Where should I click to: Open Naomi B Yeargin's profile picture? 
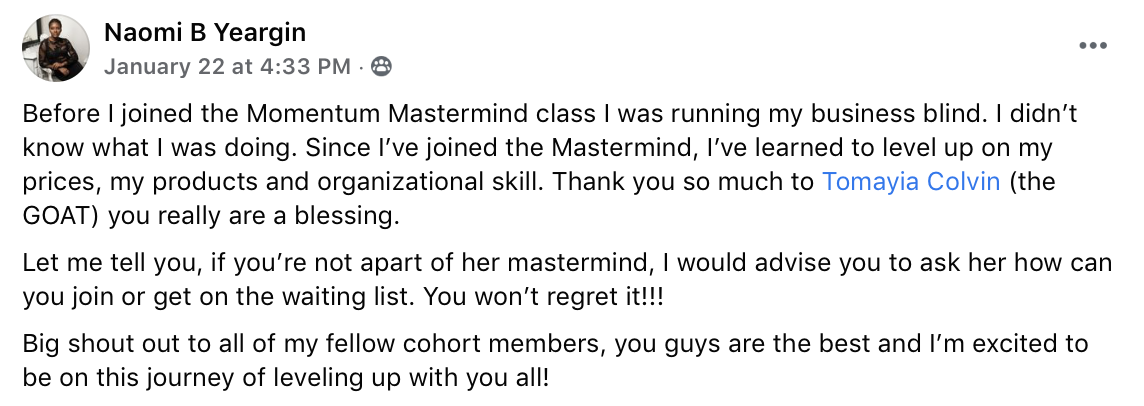pos(56,48)
